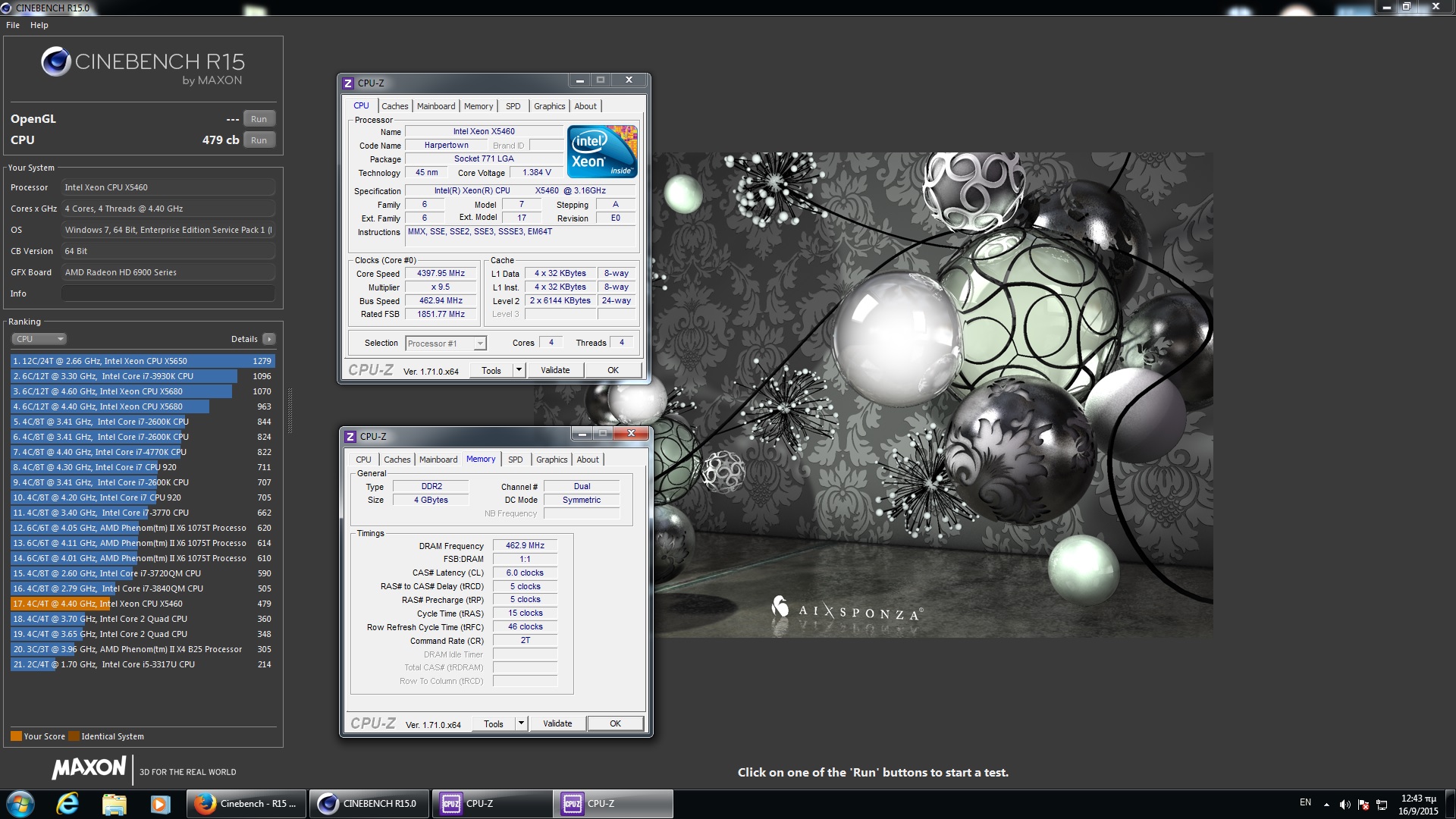Click the Processor field in Your System
Image resolution: width=1456 pixels, height=819 pixels.
168,187
